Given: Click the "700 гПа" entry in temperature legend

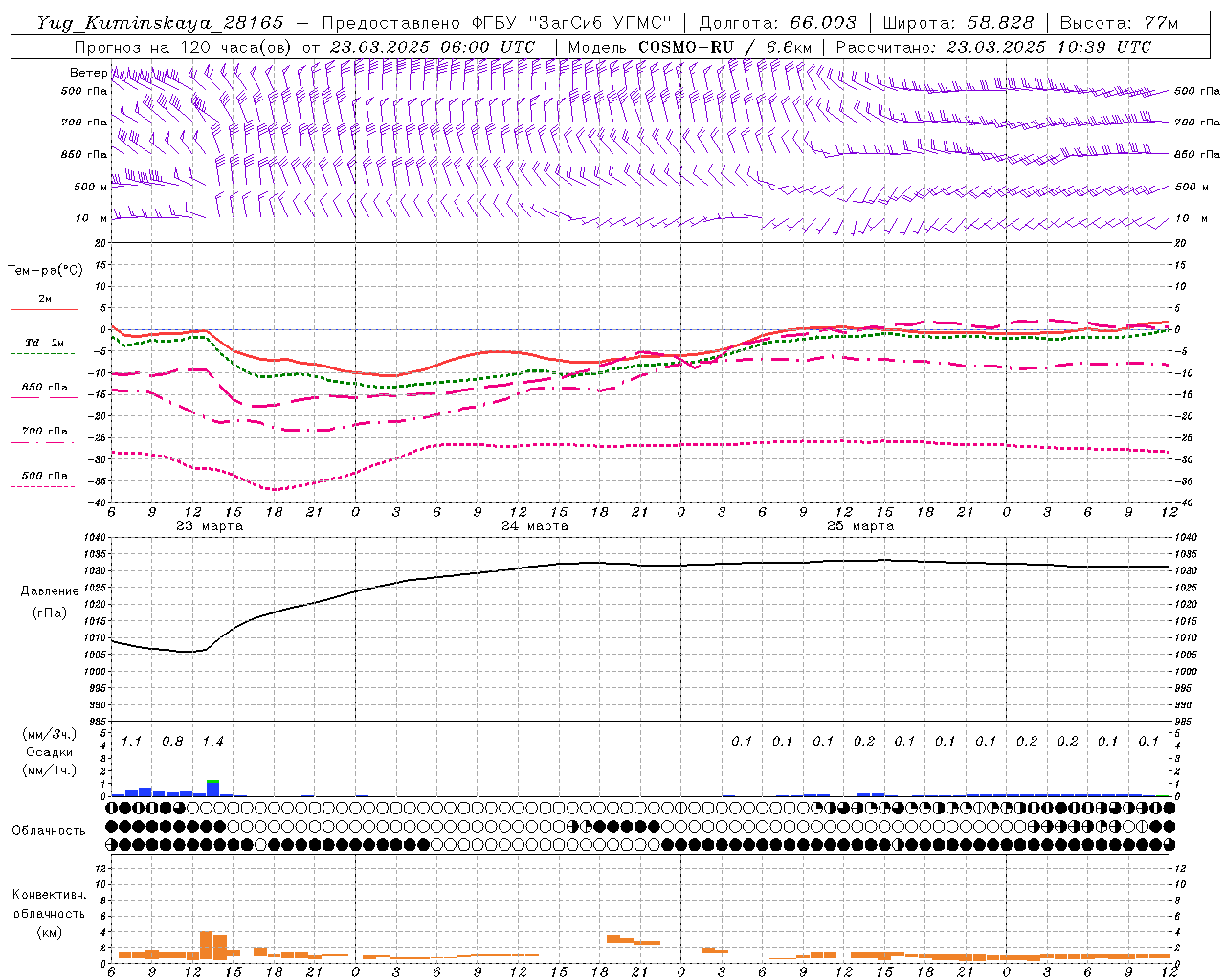Looking at the screenshot, I should click(44, 432).
